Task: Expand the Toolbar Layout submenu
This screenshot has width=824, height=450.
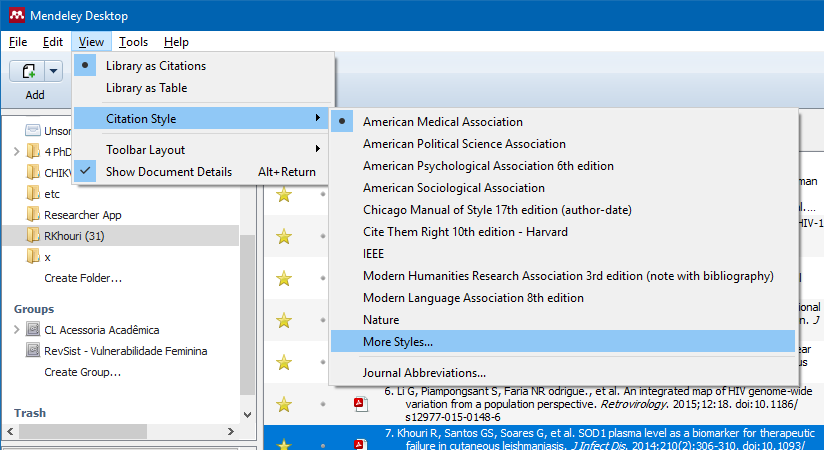Action: [202, 150]
